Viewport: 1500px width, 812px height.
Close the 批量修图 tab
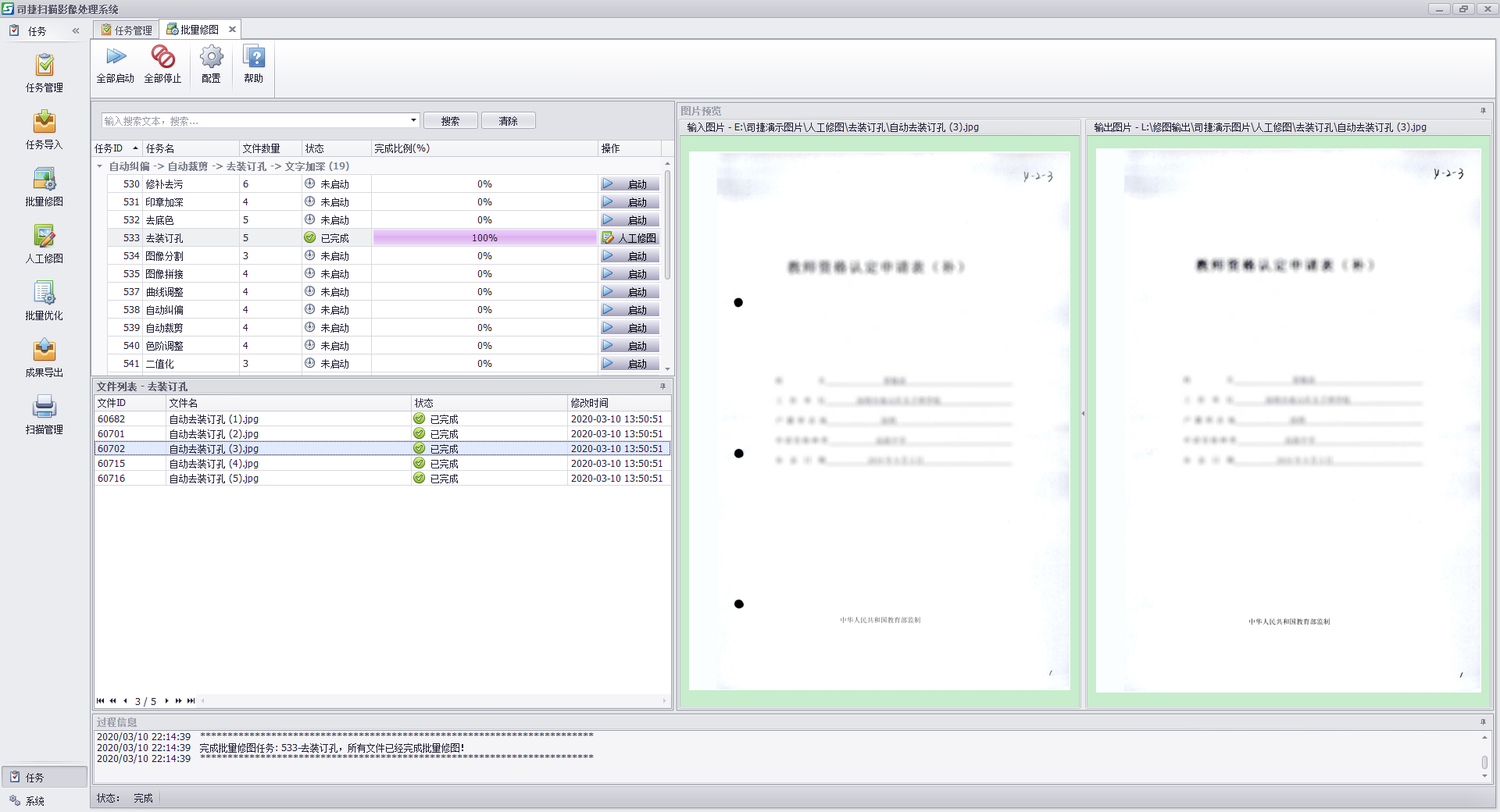232,30
